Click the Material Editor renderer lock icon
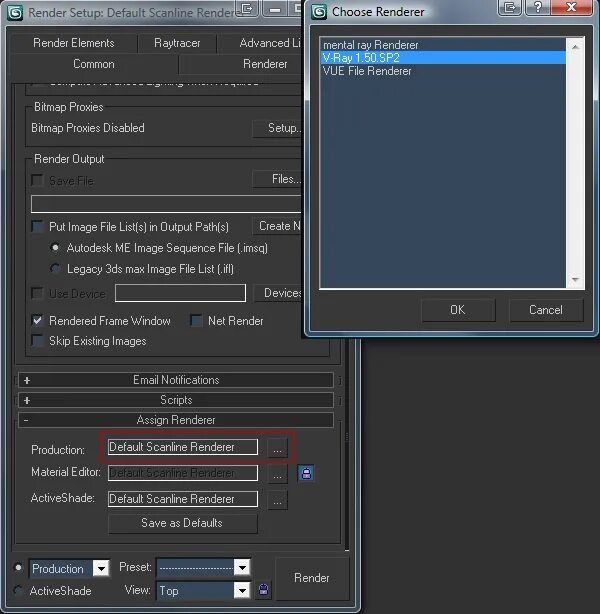The image size is (600, 614). click(306, 473)
